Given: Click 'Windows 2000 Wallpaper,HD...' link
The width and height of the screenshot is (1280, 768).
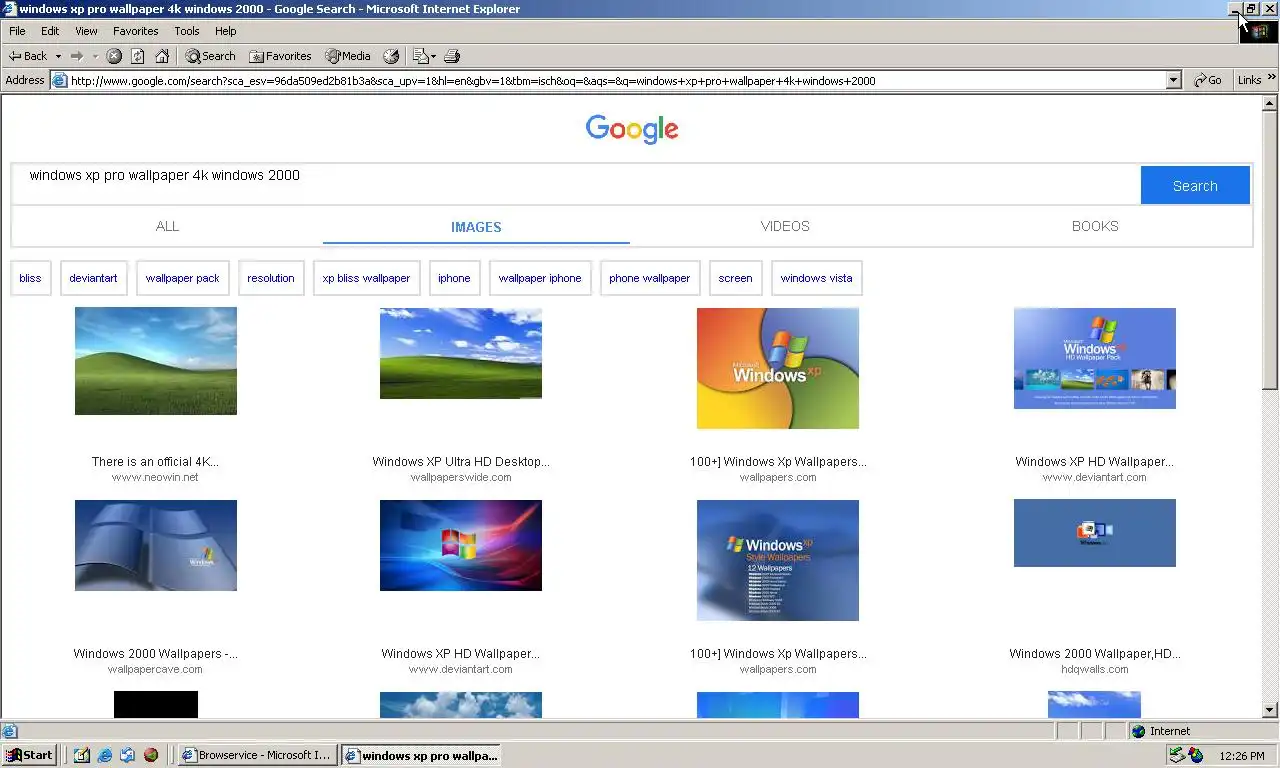Looking at the screenshot, I should 1095,654.
